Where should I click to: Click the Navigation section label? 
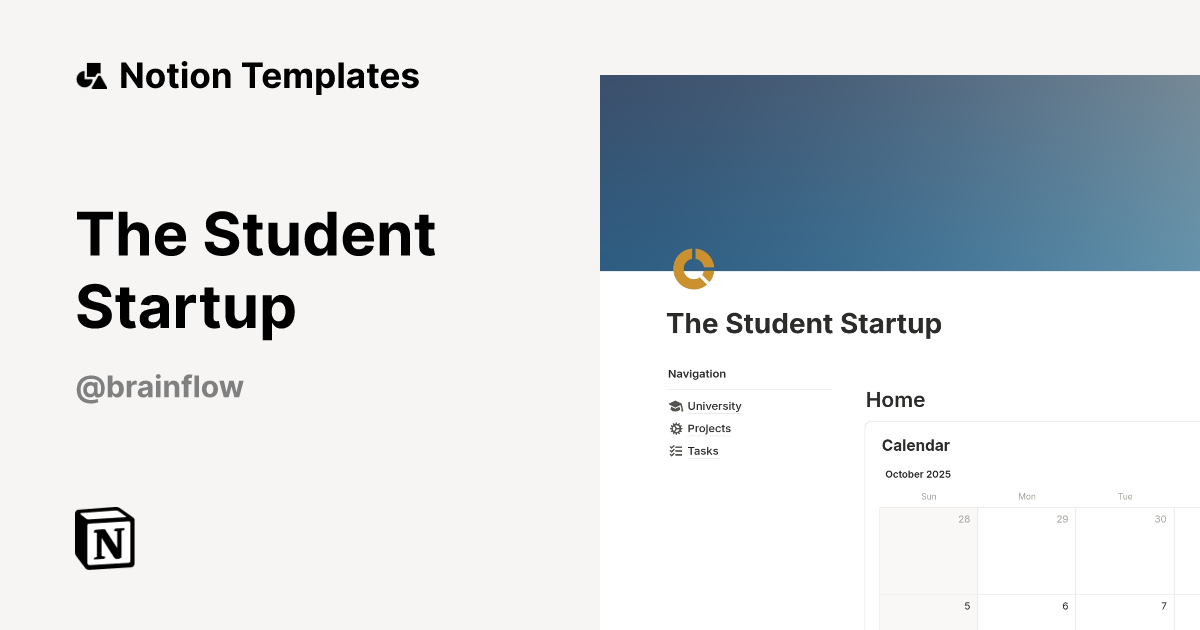[696, 373]
